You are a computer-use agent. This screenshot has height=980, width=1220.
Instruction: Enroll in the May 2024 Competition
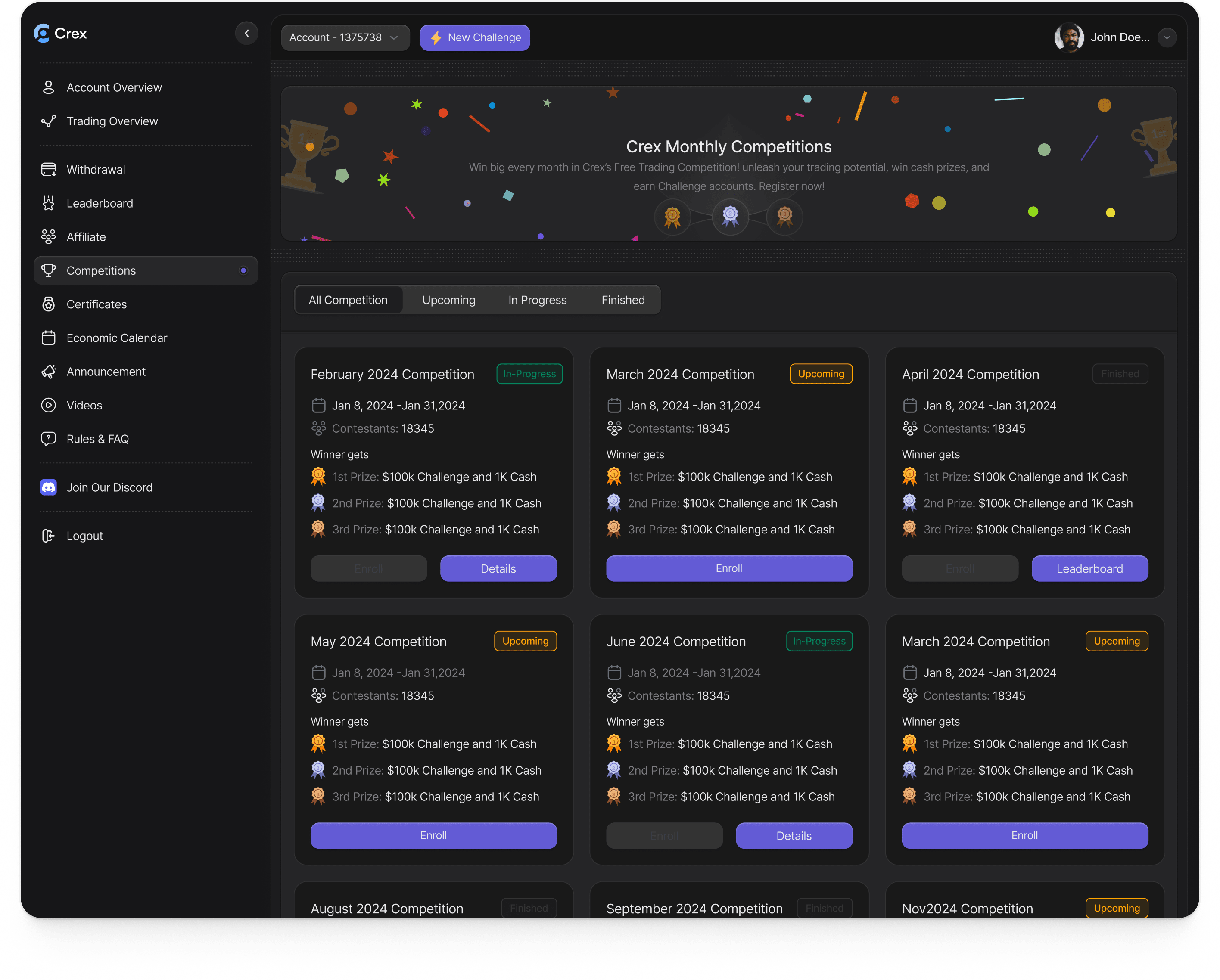point(433,835)
